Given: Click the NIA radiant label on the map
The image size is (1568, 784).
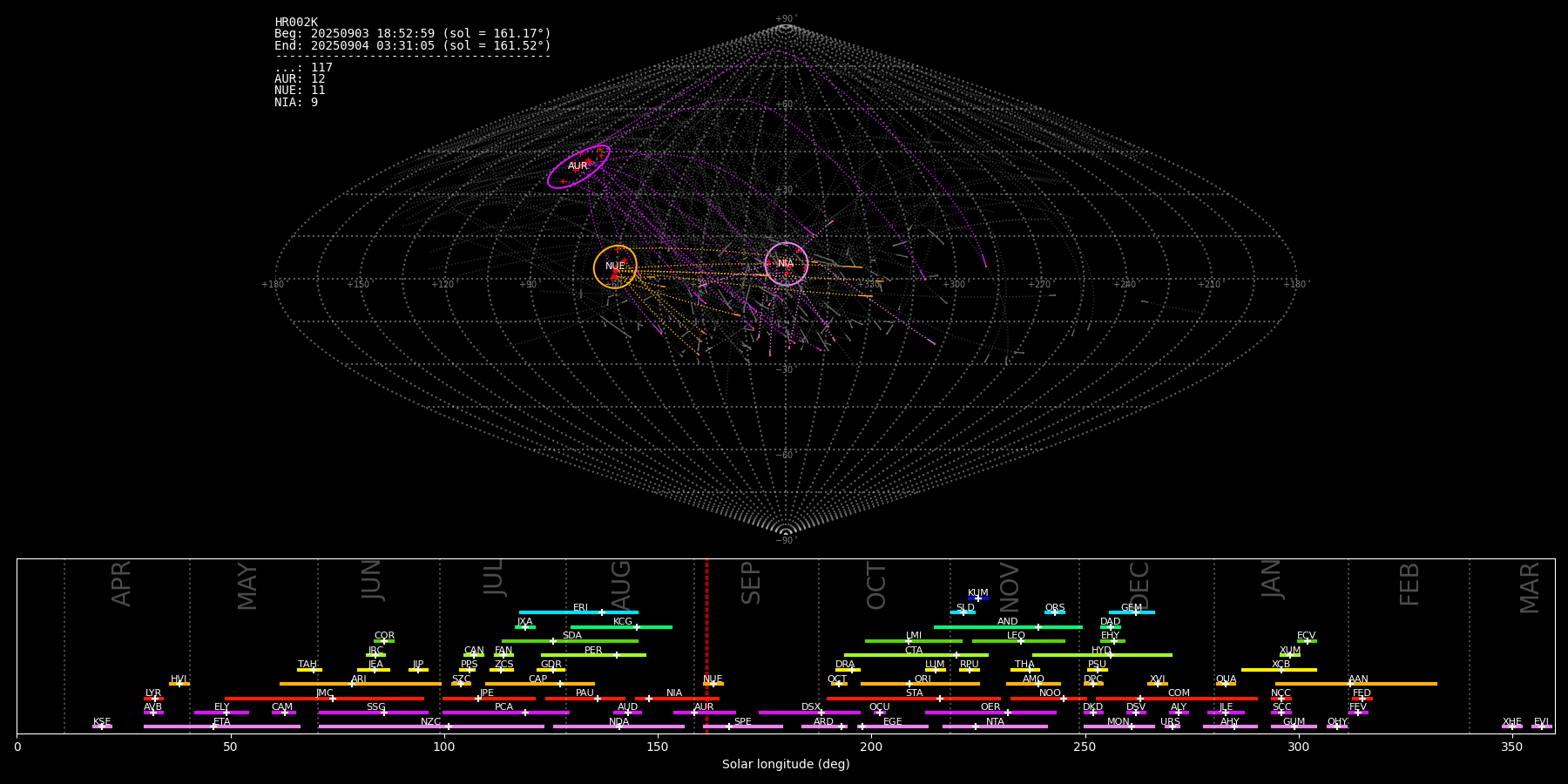Looking at the screenshot, I should click(786, 264).
